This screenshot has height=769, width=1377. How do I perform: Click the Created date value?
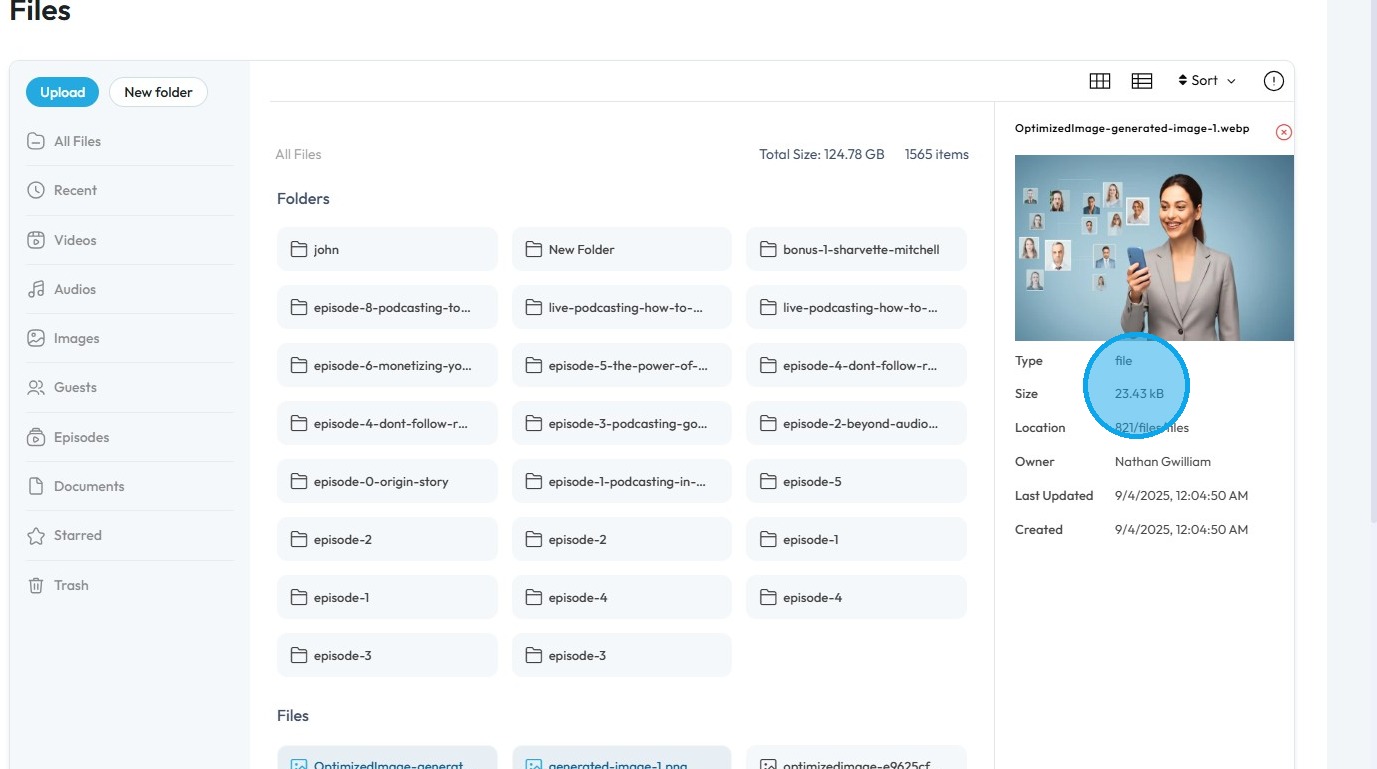1181,529
